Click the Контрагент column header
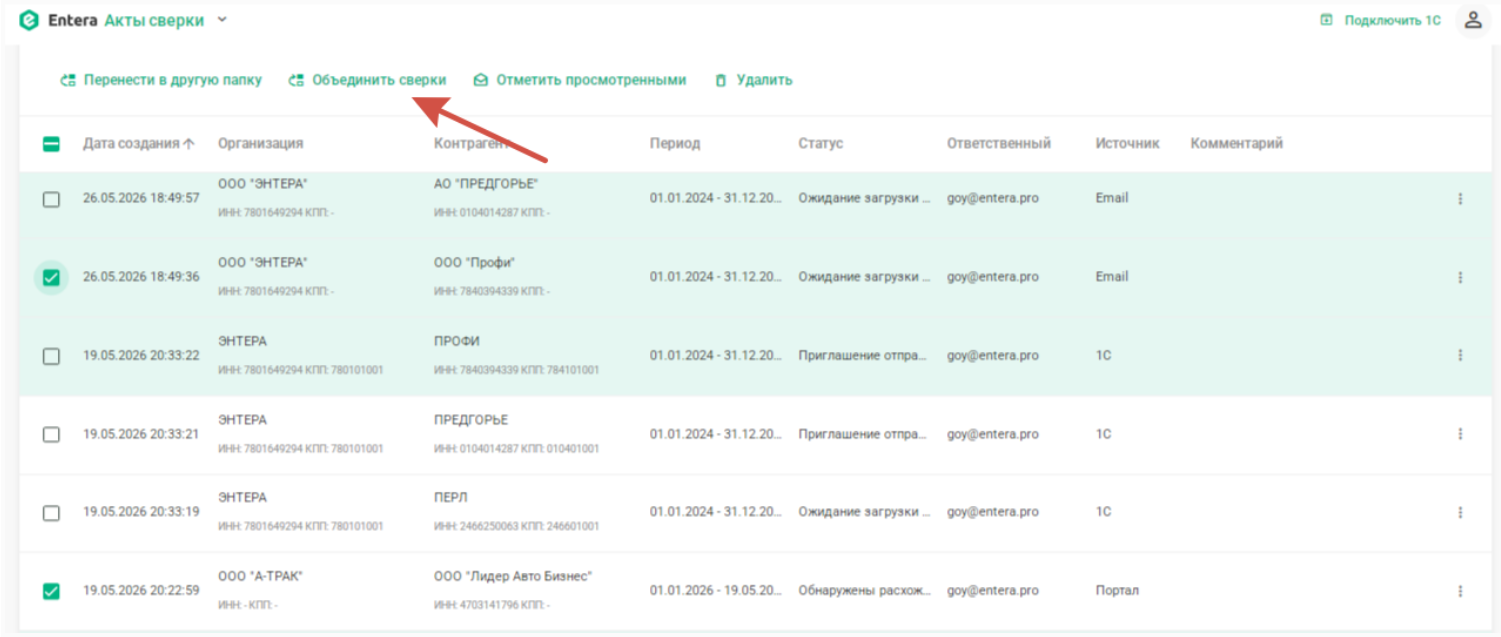Screen dimensions: 1501x637 tap(472, 144)
